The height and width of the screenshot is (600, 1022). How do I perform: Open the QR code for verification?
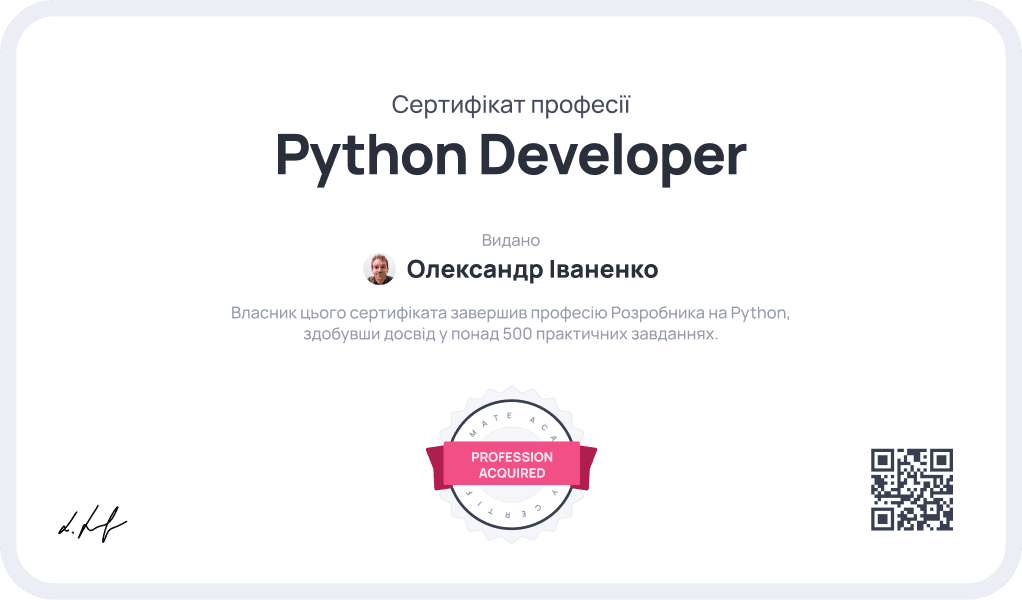(x=913, y=487)
